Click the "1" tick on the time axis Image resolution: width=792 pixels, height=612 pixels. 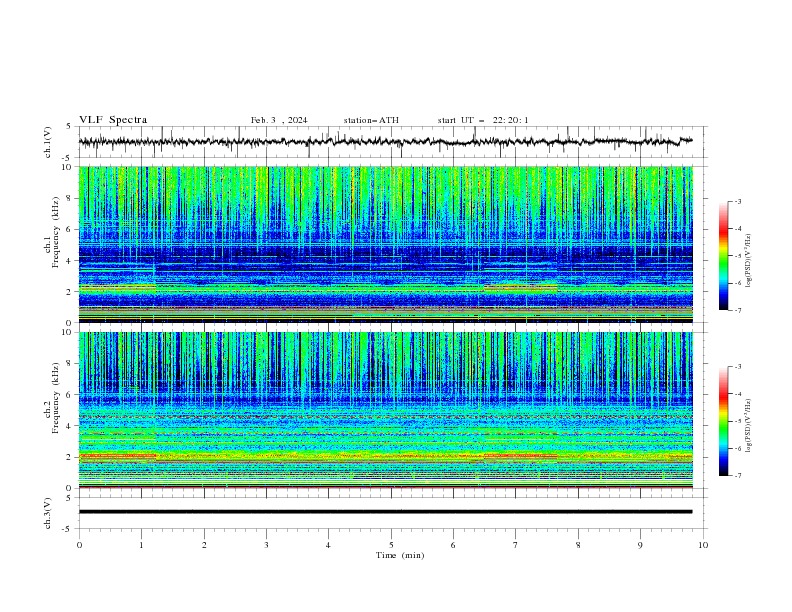(141, 545)
